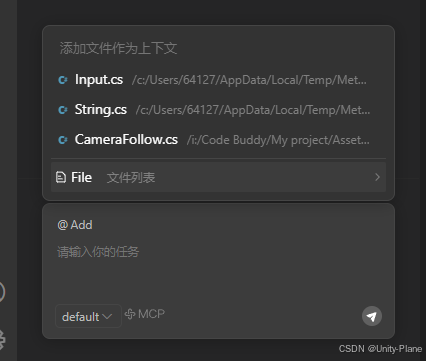Image resolution: width=426 pixels, height=361 pixels.
Task: Open the File 文件列表 entry
Action: [218, 177]
